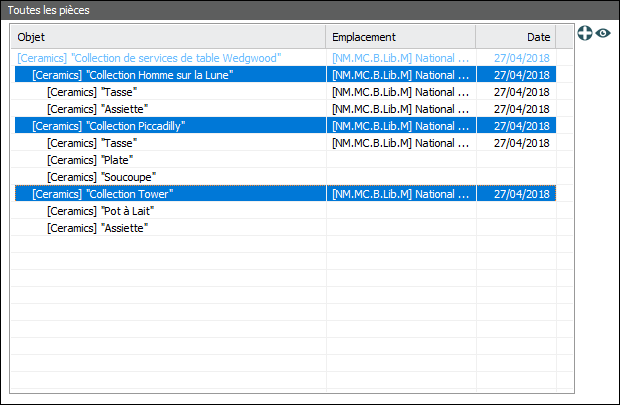This screenshot has width=620, height=405.
Task: Toggle the eye view icon
Action: pyautogui.click(x=603, y=33)
